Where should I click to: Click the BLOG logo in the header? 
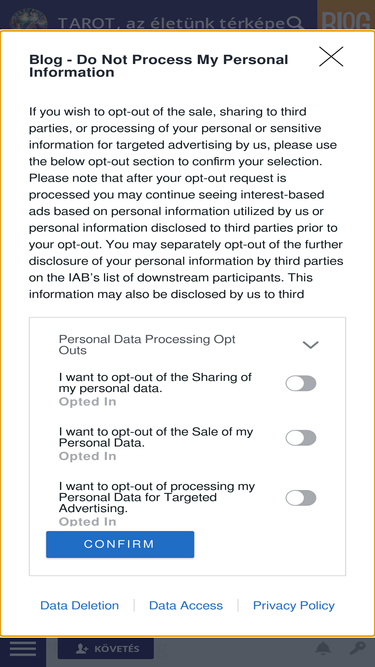pyautogui.click(x=346, y=21)
